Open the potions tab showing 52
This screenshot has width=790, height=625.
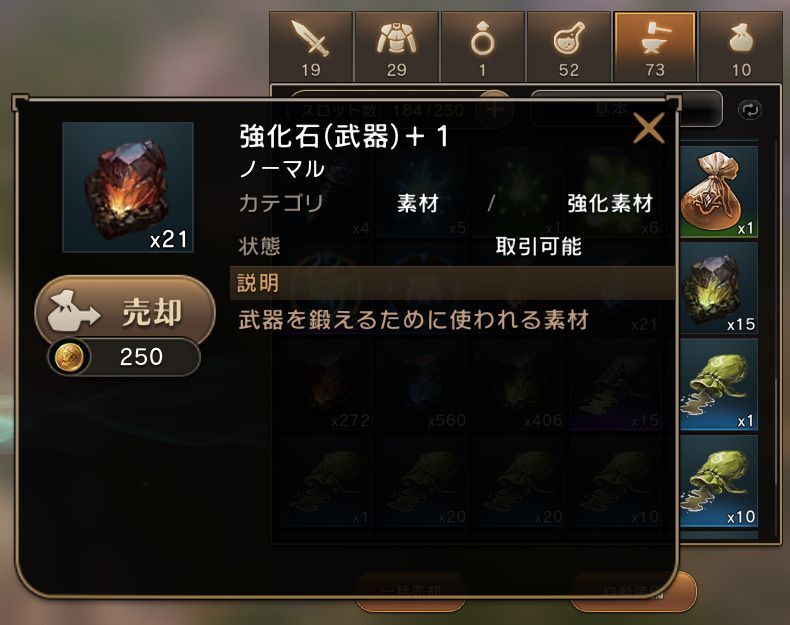pyautogui.click(x=569, y=47)
